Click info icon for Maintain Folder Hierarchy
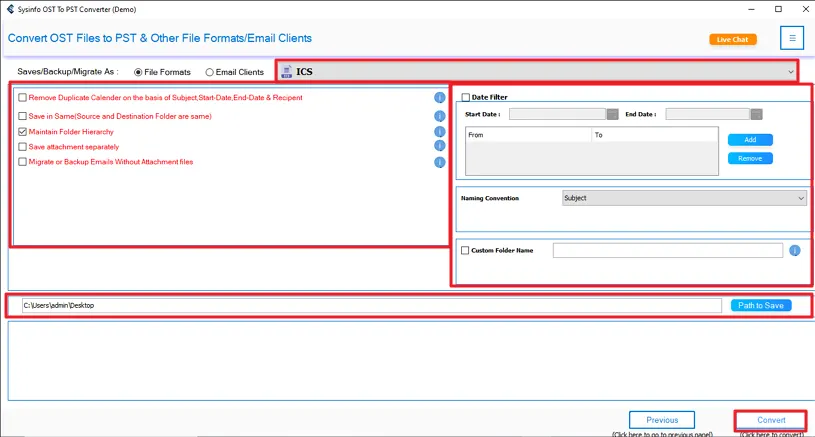815x437 pixels. [440, 132]
